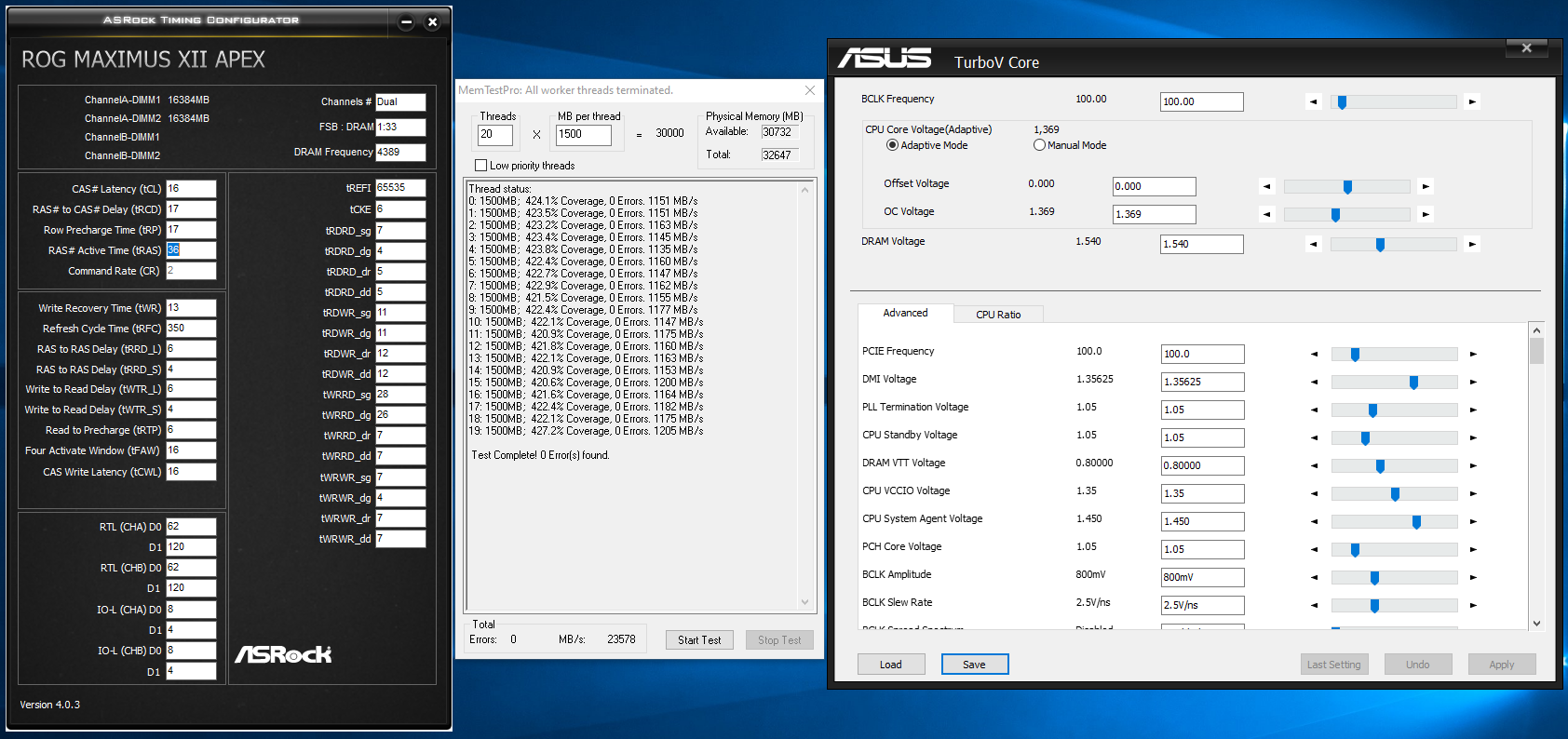Increase Offset Voltage with right arrow
The height and width of the screenshot is (739, 1568).
[1426, 186]
